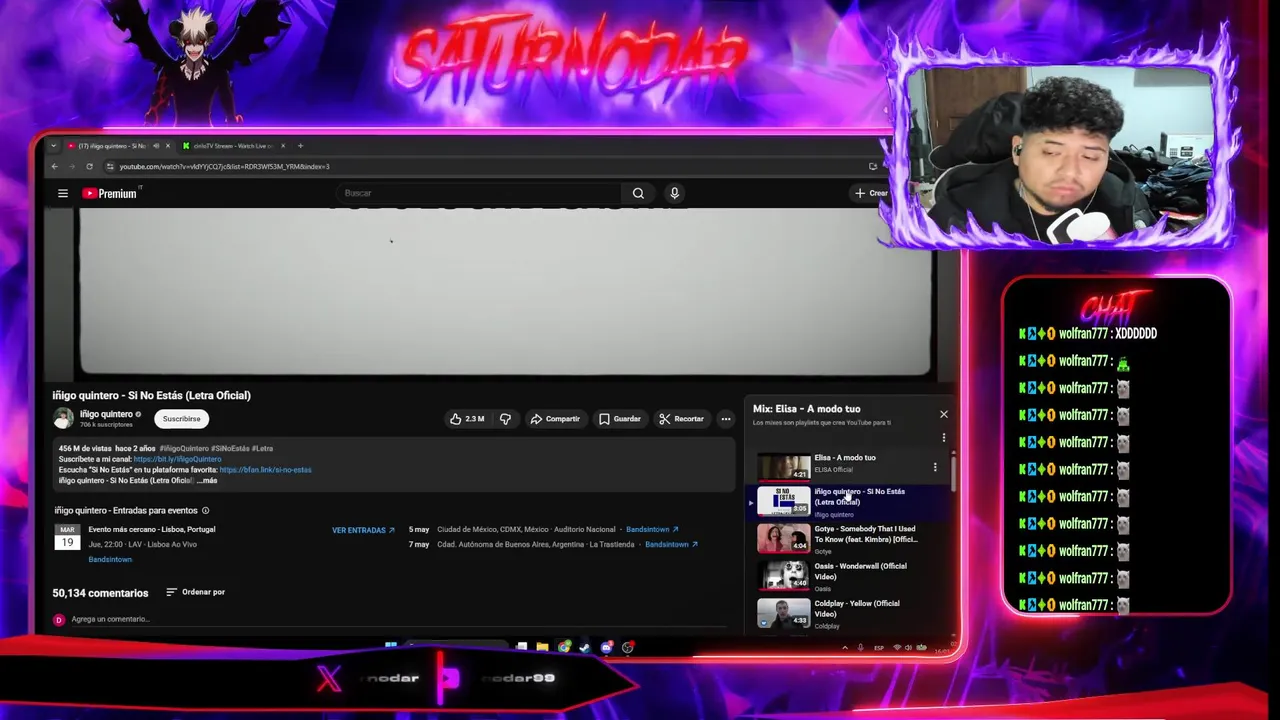The image size is (1280, 720).
Task: Click the Suscribirse button
Action: click(x=181, y=419)
